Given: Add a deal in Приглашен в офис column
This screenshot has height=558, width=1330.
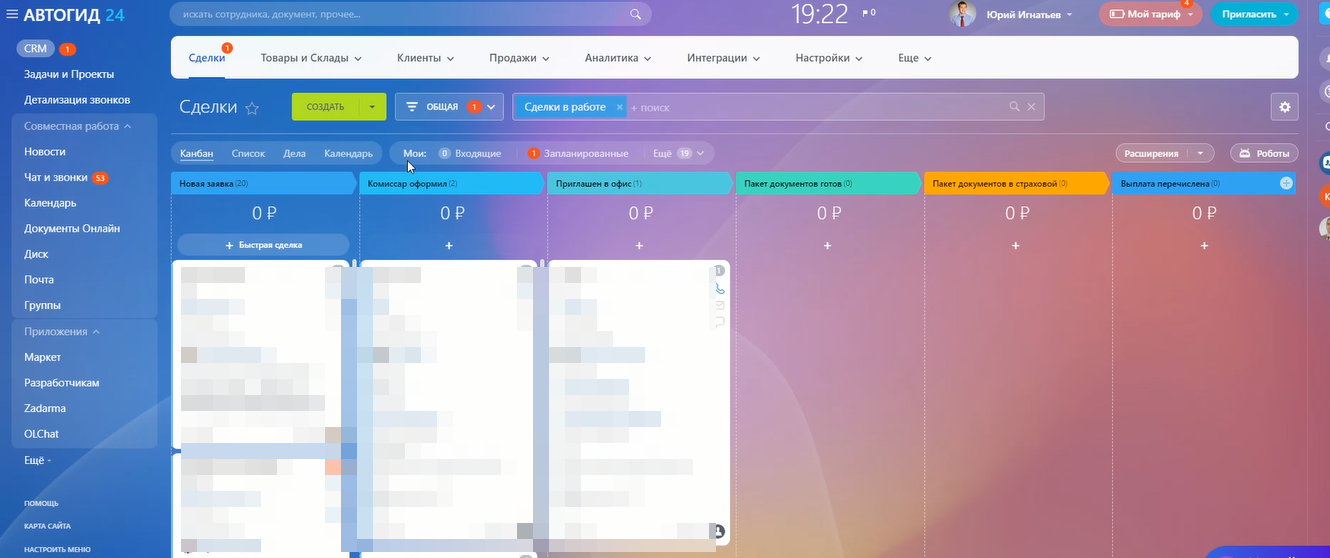Looking at the screenshot, I should (639, 245).
